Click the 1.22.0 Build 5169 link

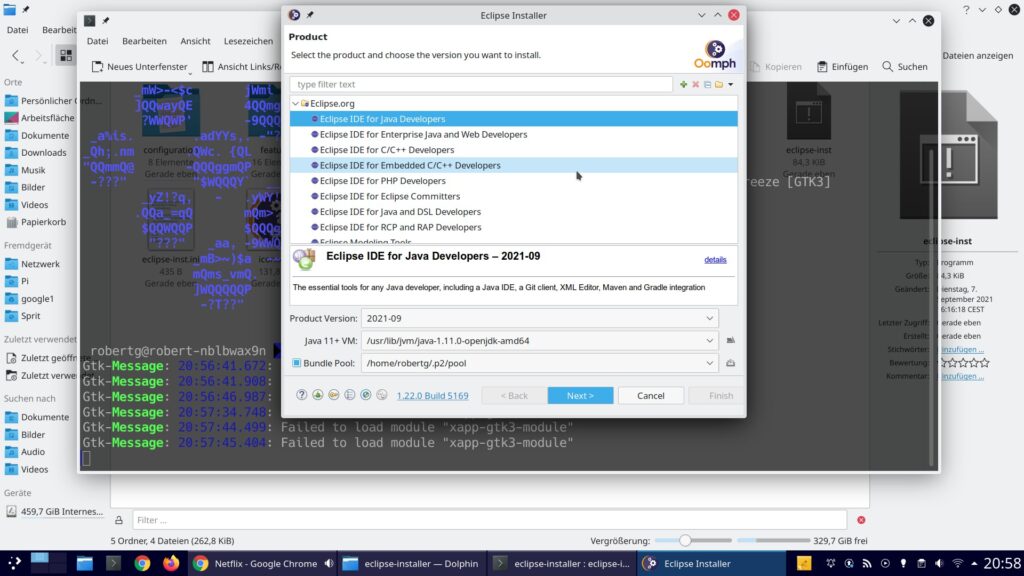click(432, 396)
